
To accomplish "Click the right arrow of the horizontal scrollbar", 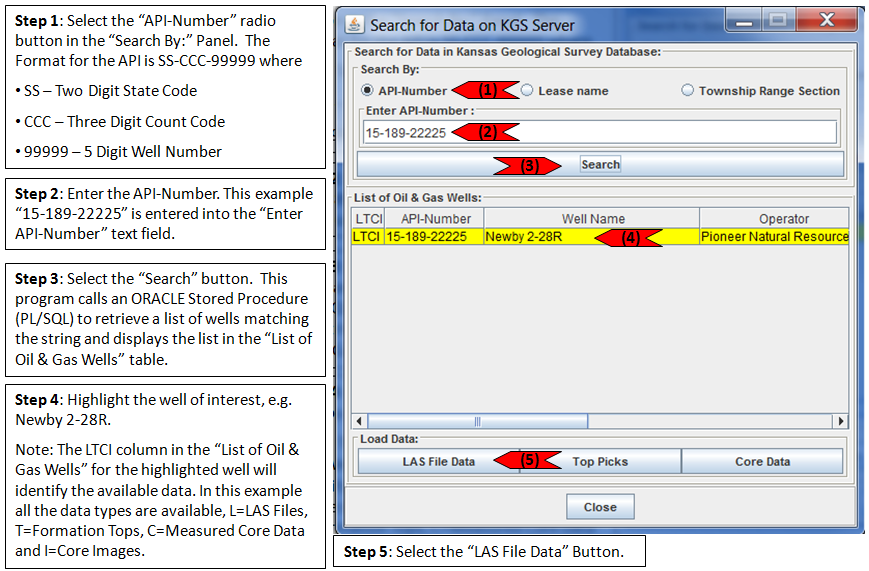I will (x=841, y=421).
